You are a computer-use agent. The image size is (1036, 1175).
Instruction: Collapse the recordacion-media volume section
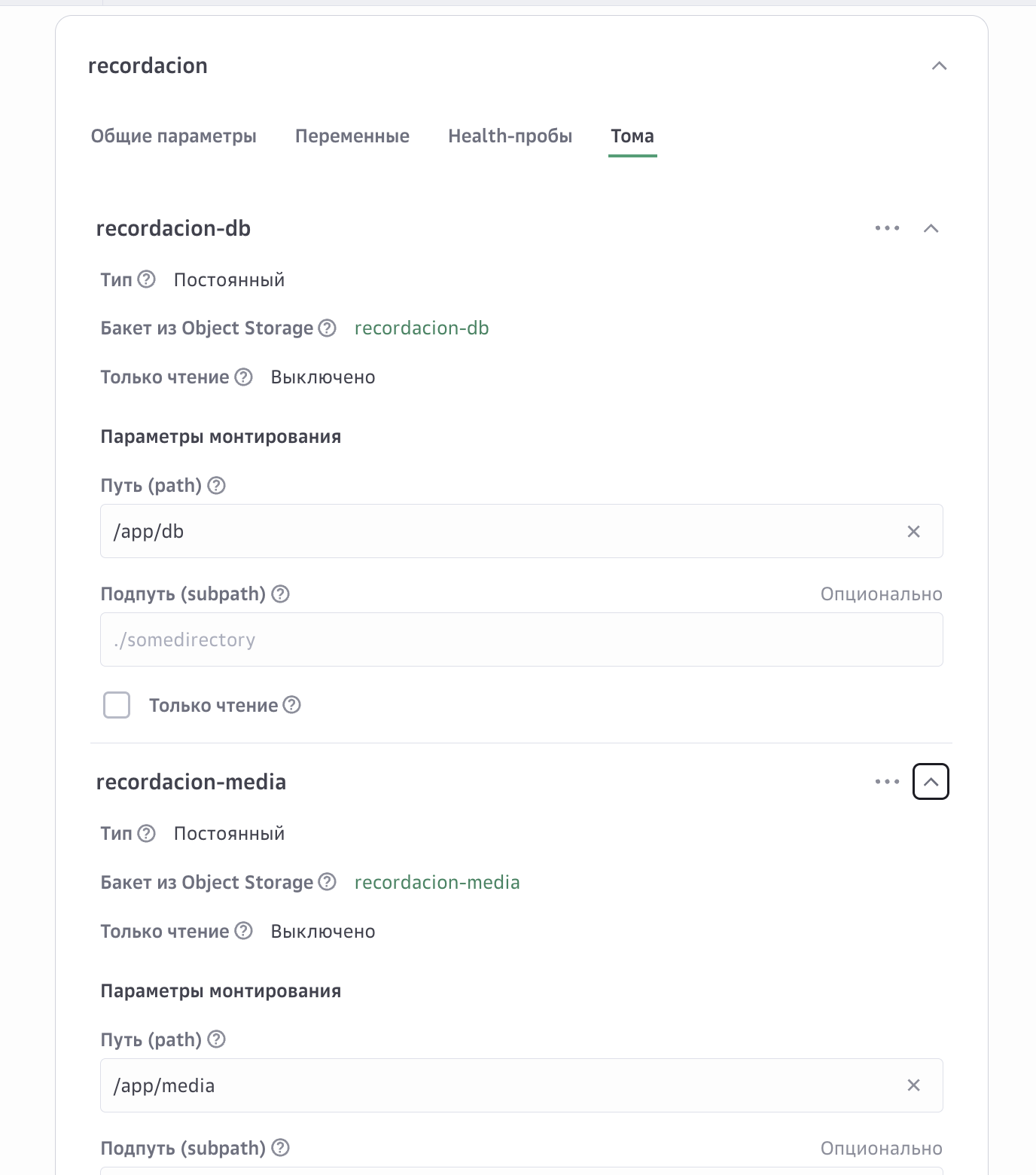click(x=931, y=782)
